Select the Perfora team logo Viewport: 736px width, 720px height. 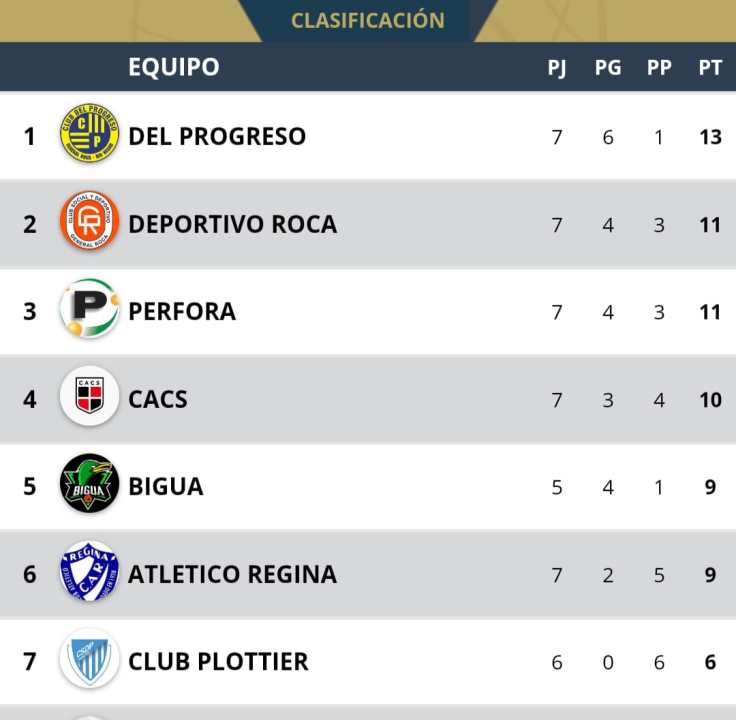click(x=90, y=309)
